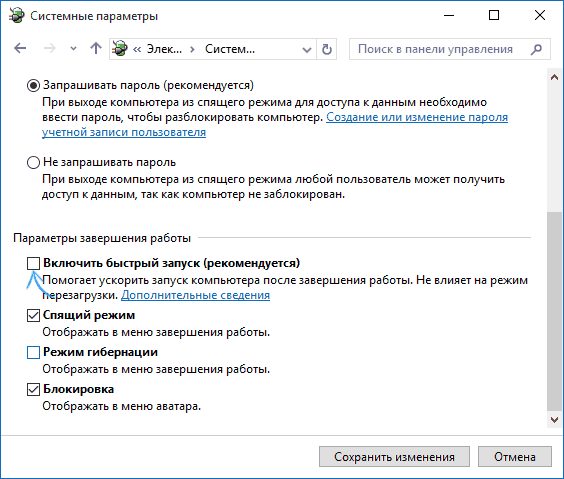Screen dimensions: 564x479
Task: Click the magnifier search icon
Action: point(536,49)
